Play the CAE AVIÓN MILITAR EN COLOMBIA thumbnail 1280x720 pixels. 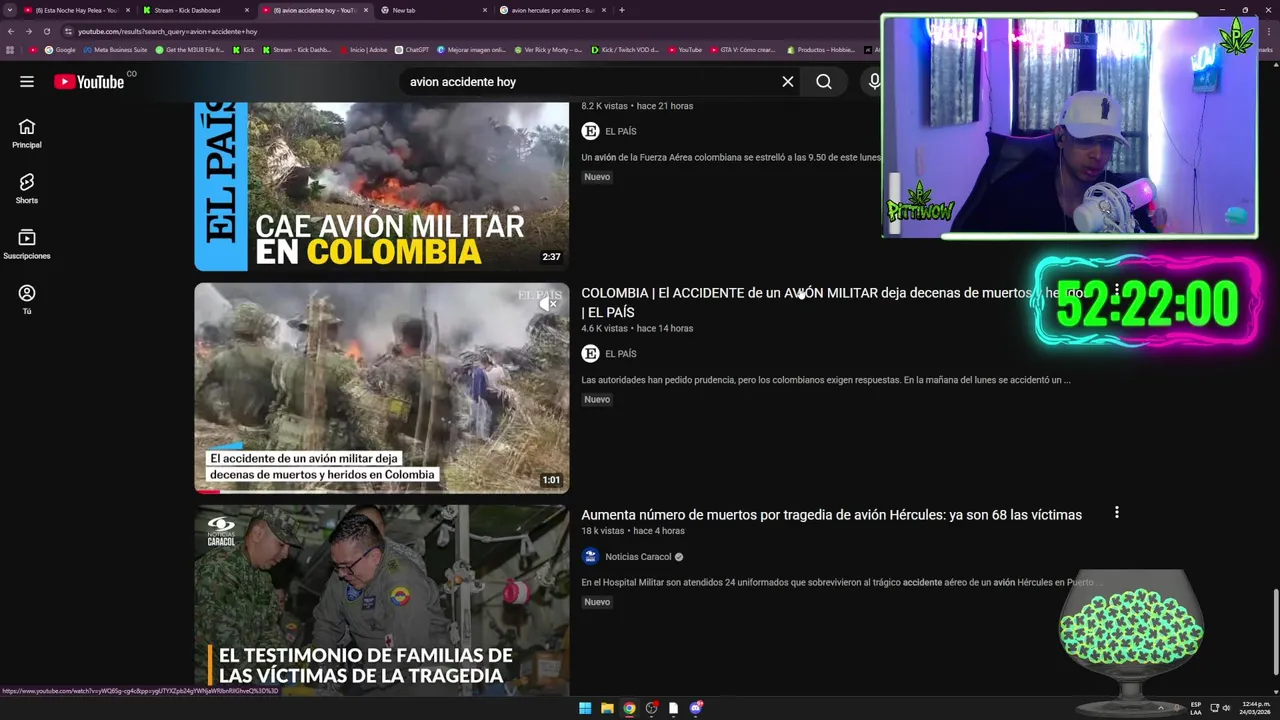click(x=381, y=186)
